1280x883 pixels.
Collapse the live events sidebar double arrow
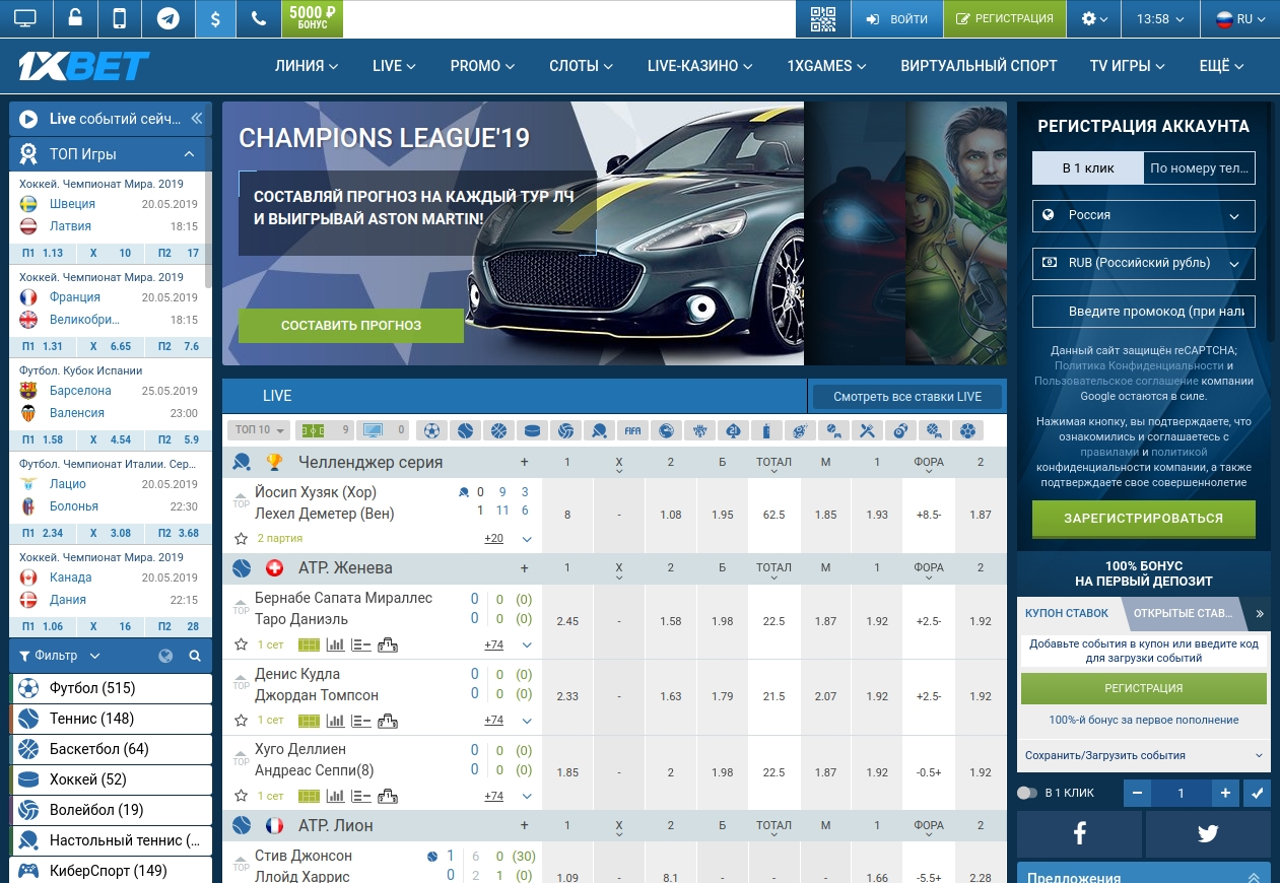coord(197,118)
